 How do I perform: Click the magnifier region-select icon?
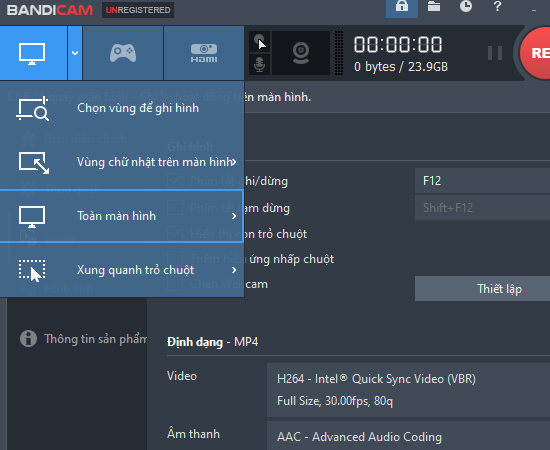pyautogui.click(x=33, y=109)
